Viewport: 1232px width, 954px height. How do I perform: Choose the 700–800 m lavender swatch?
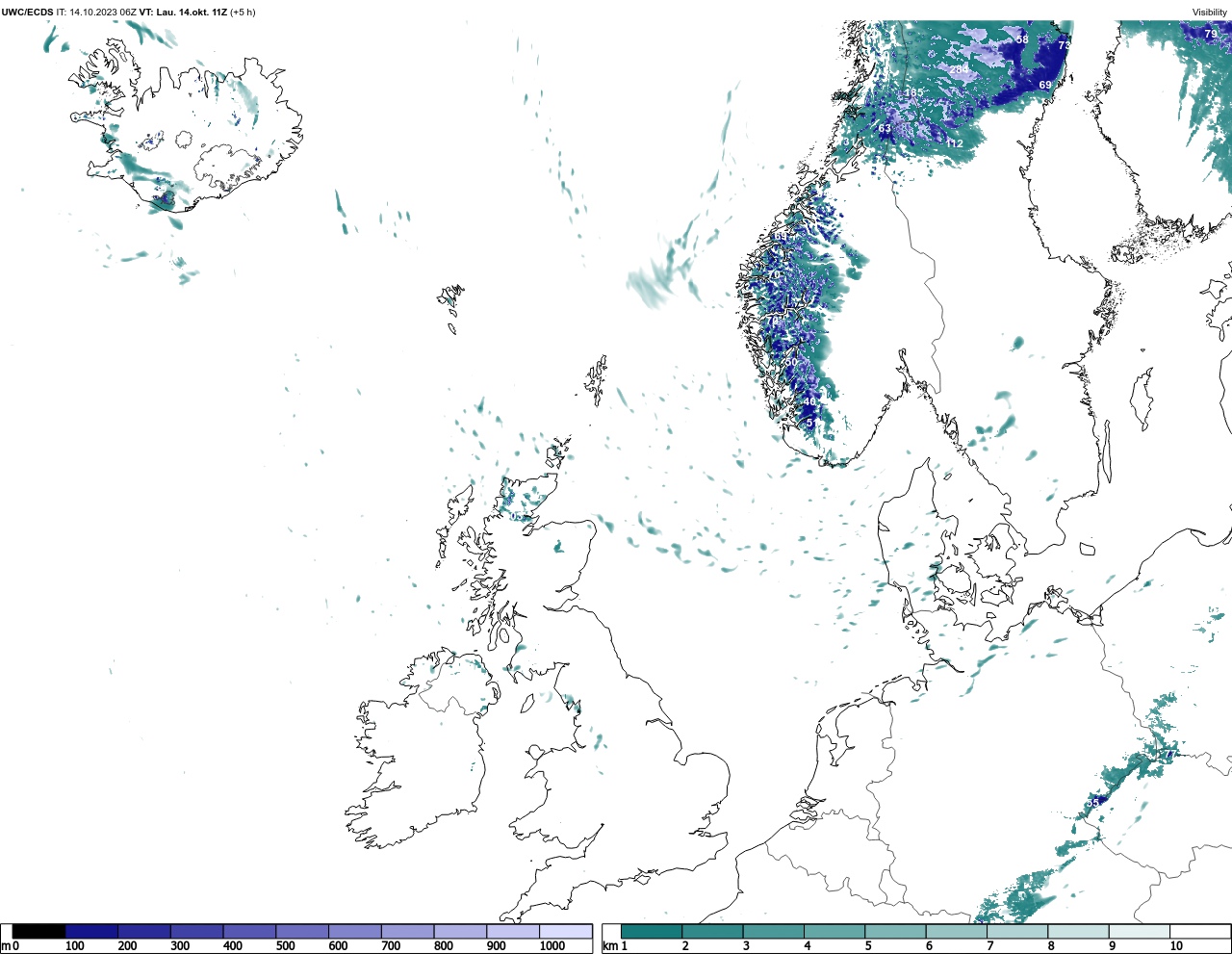[407, 931]
